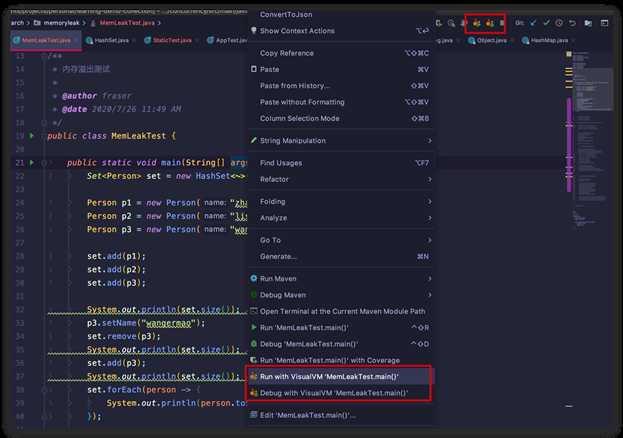Click the run gutter icon beside class MemLeakTest
This screenshot has width=623, height=438.
(32, 136)
